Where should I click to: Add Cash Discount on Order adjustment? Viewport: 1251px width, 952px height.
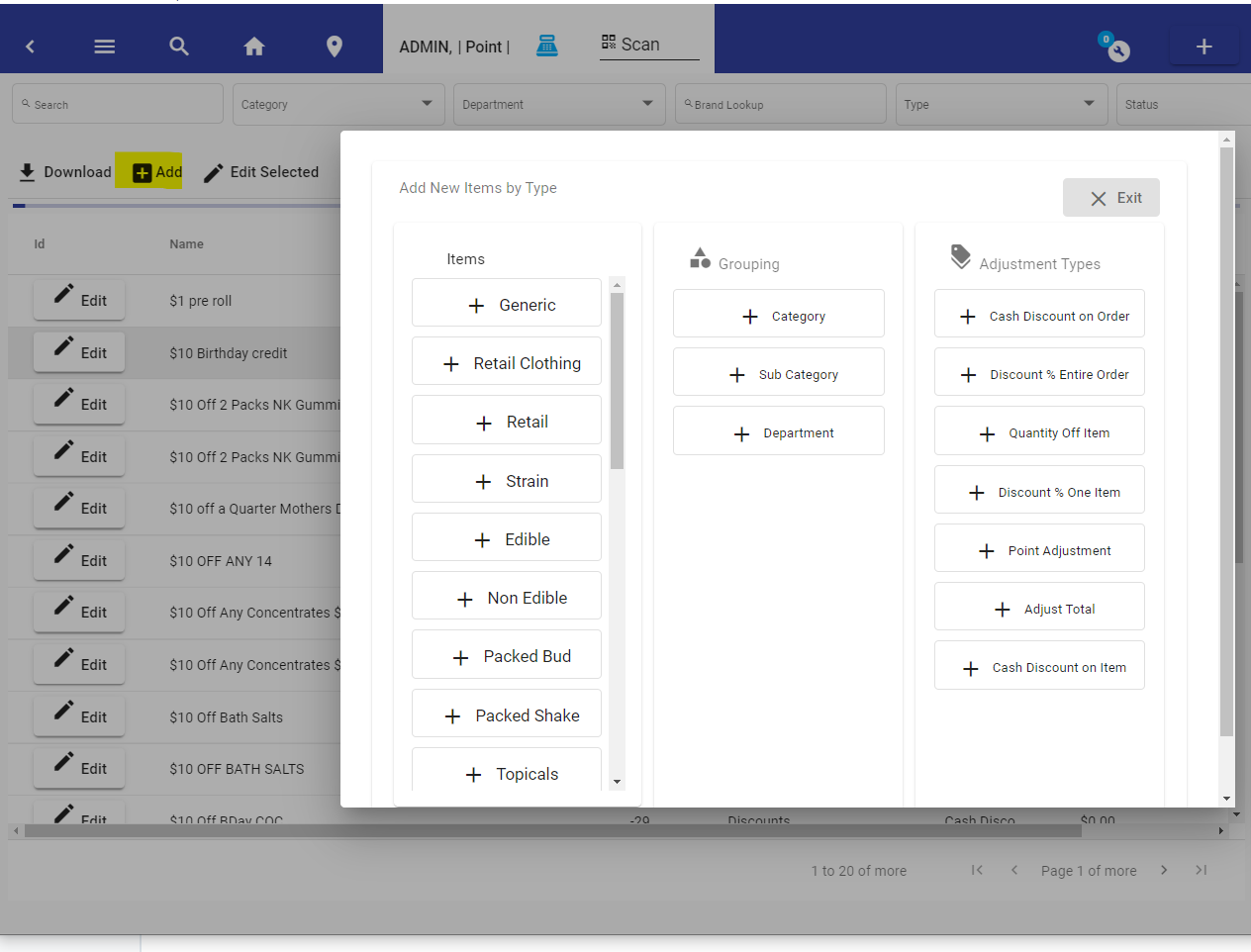coord(1040,316)
